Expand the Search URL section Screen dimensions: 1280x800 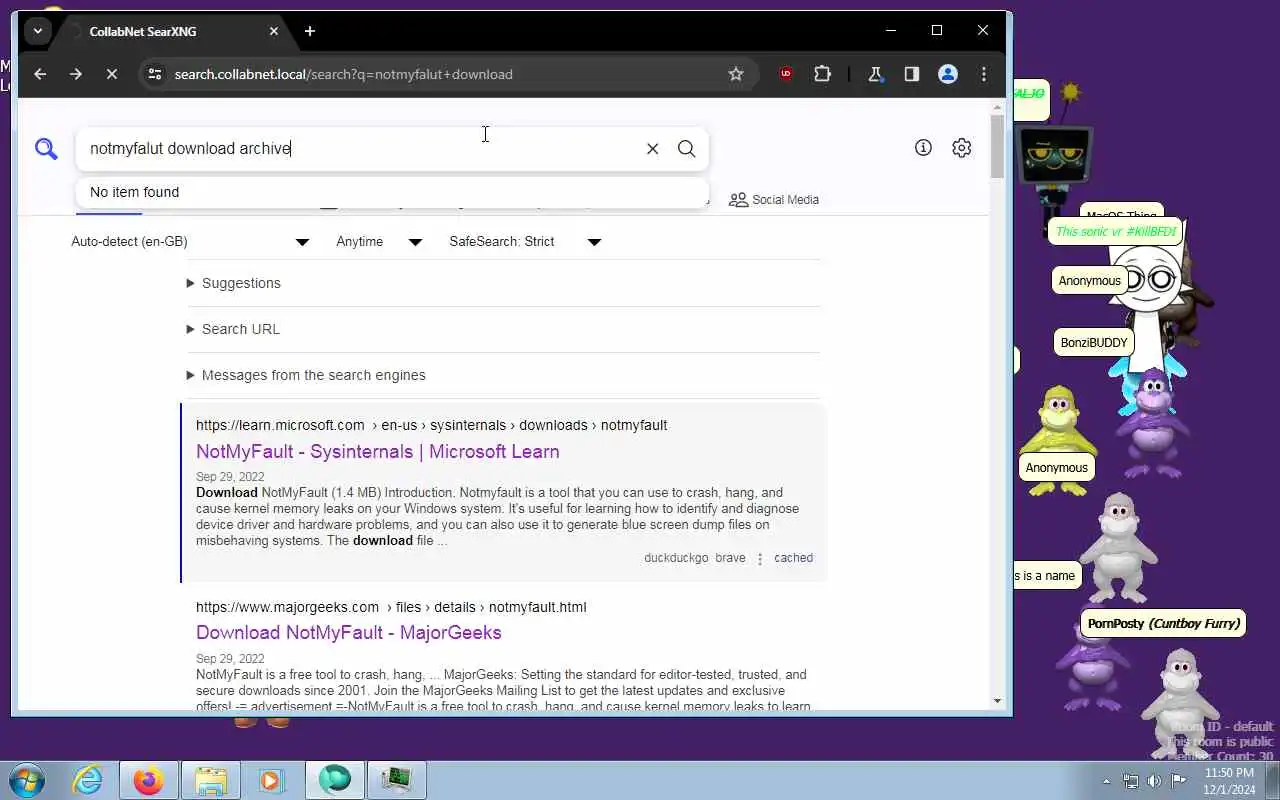(x=233, y=329)
